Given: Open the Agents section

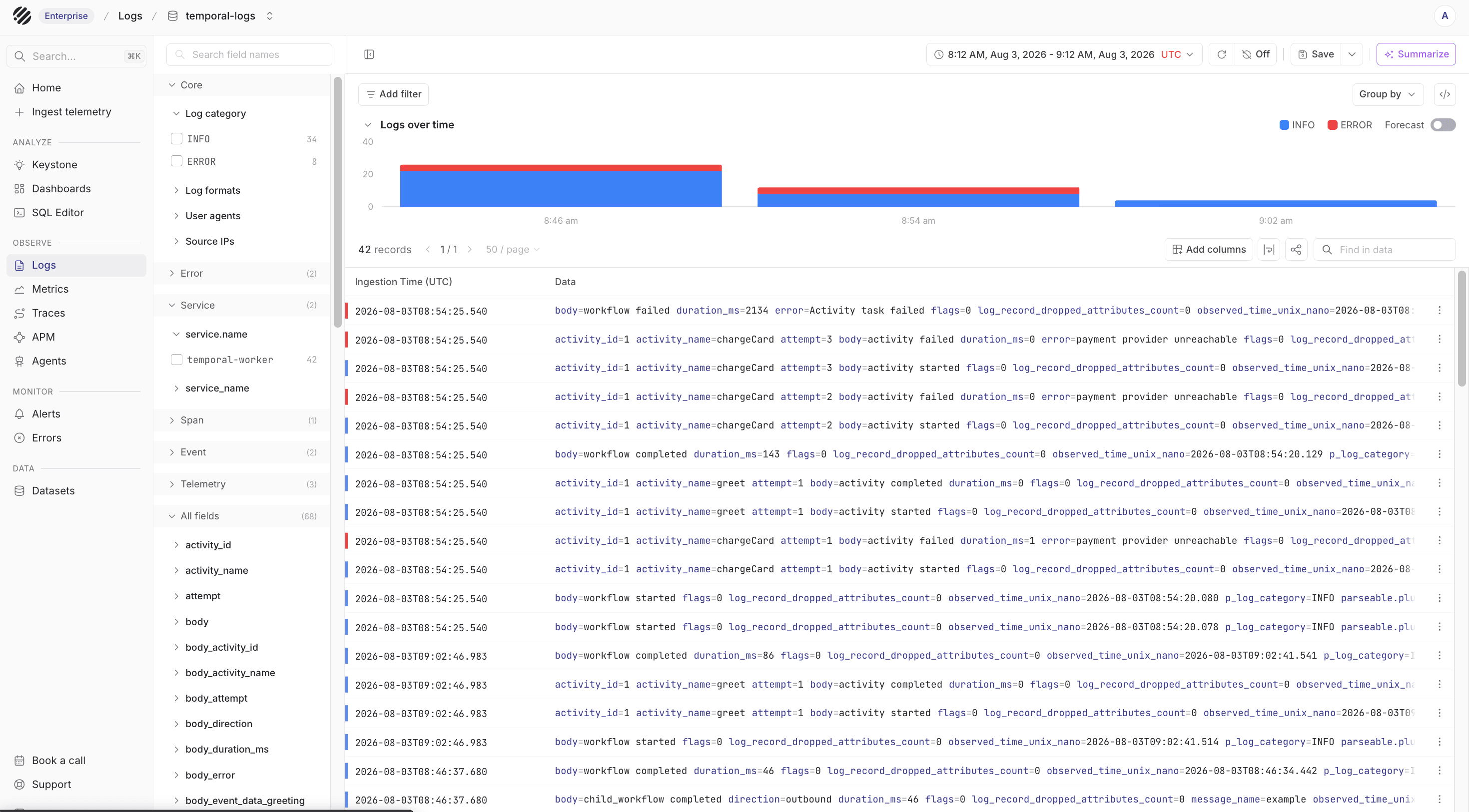Looking at the screenshot, I should tap(76, 361).
